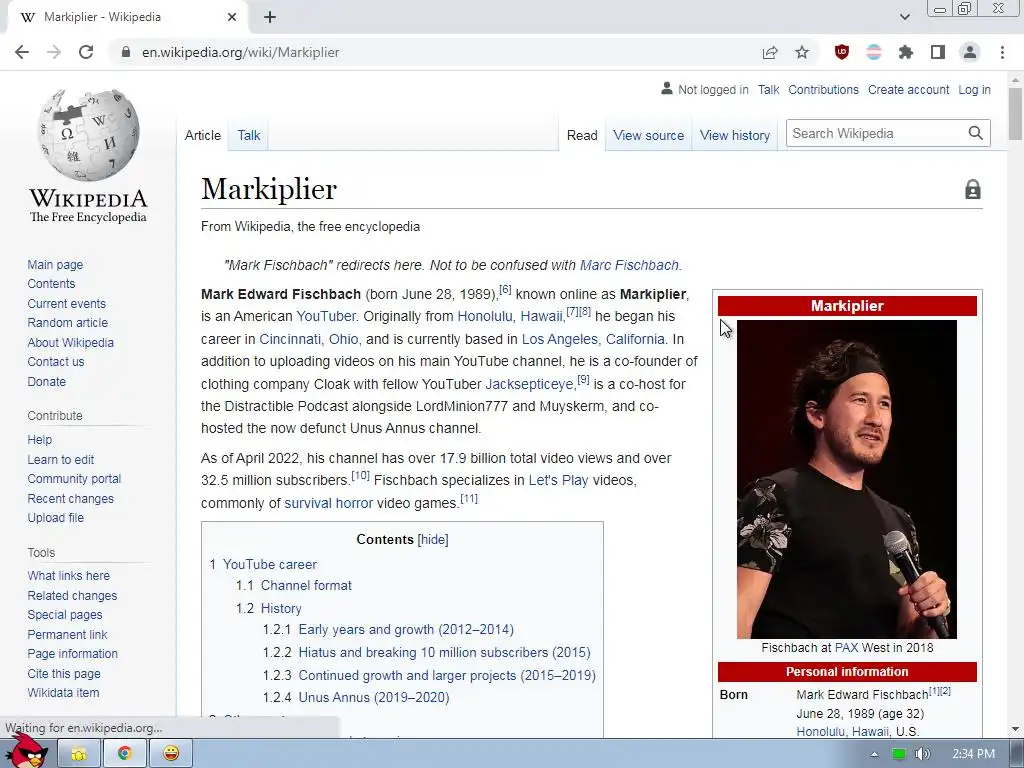Click the page protection padlock icon
This screenshot has width=1024, height=768.
point(972,189)
